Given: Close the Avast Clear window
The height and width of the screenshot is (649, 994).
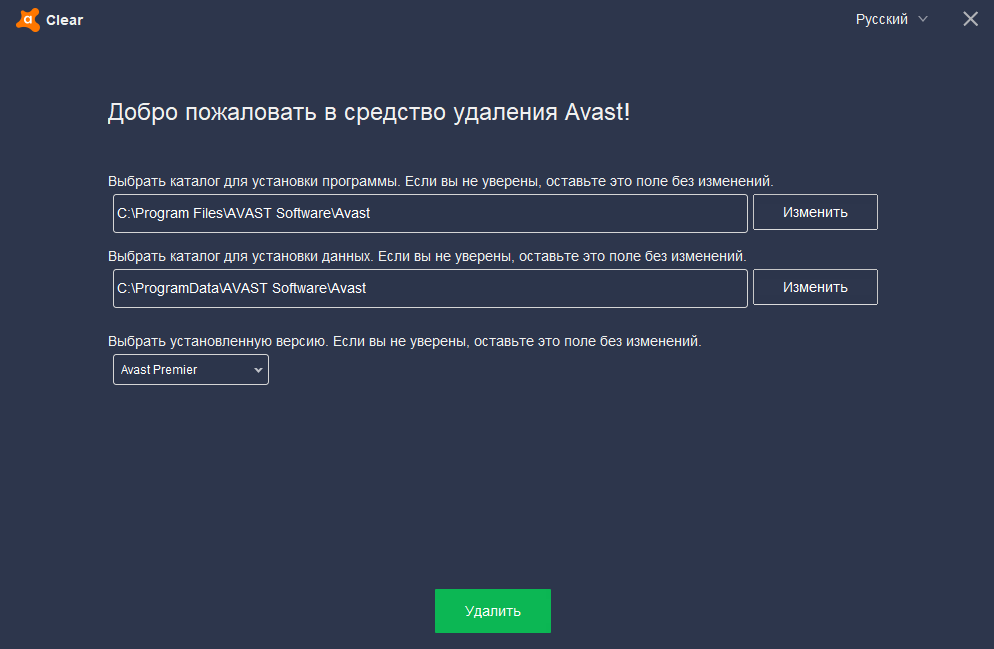Looking at the screenshot, I should coord(970,19).
